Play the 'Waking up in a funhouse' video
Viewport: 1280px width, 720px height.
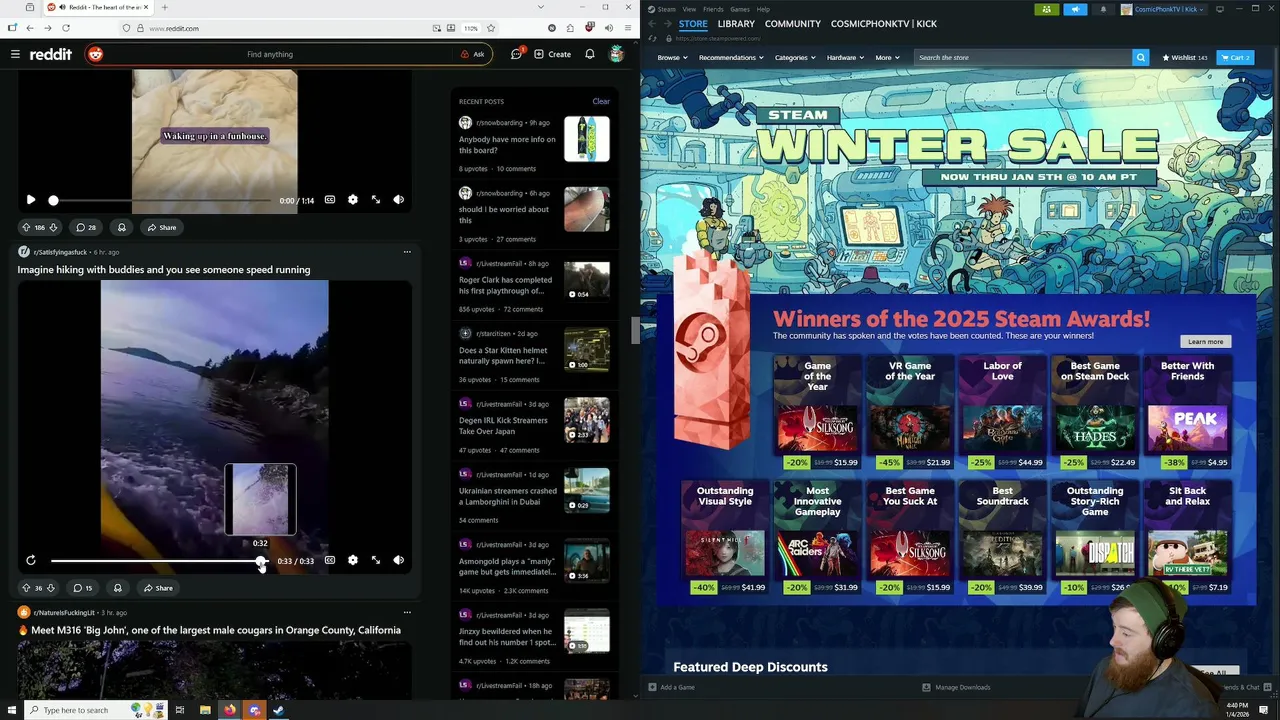point(31,200)
